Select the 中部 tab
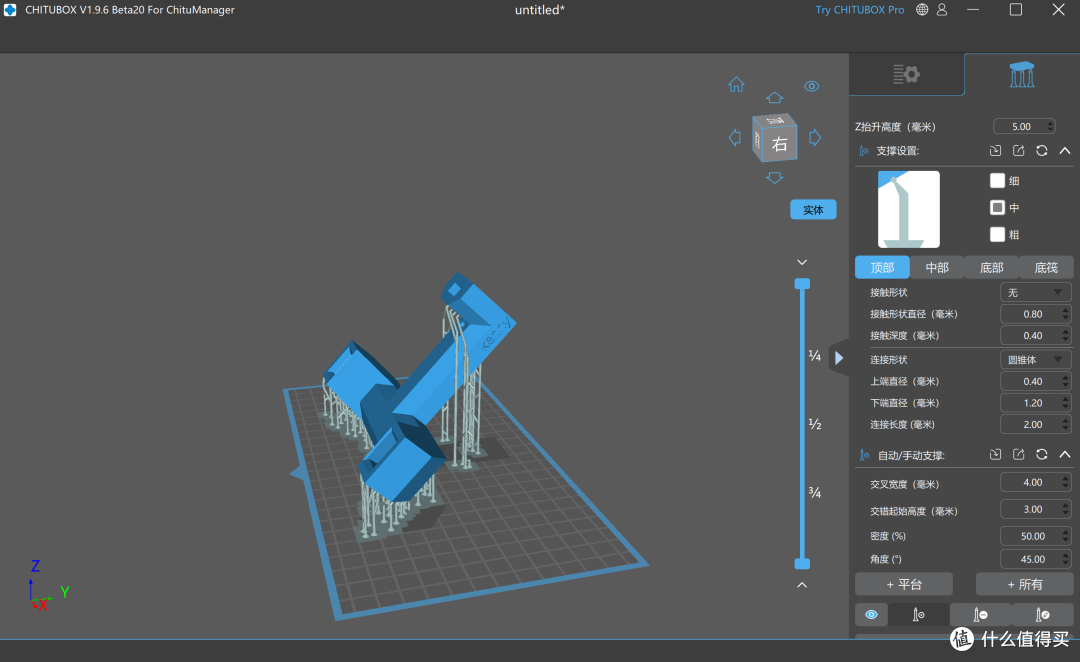This screenshot has height=662, width=1080. point(937,267)
